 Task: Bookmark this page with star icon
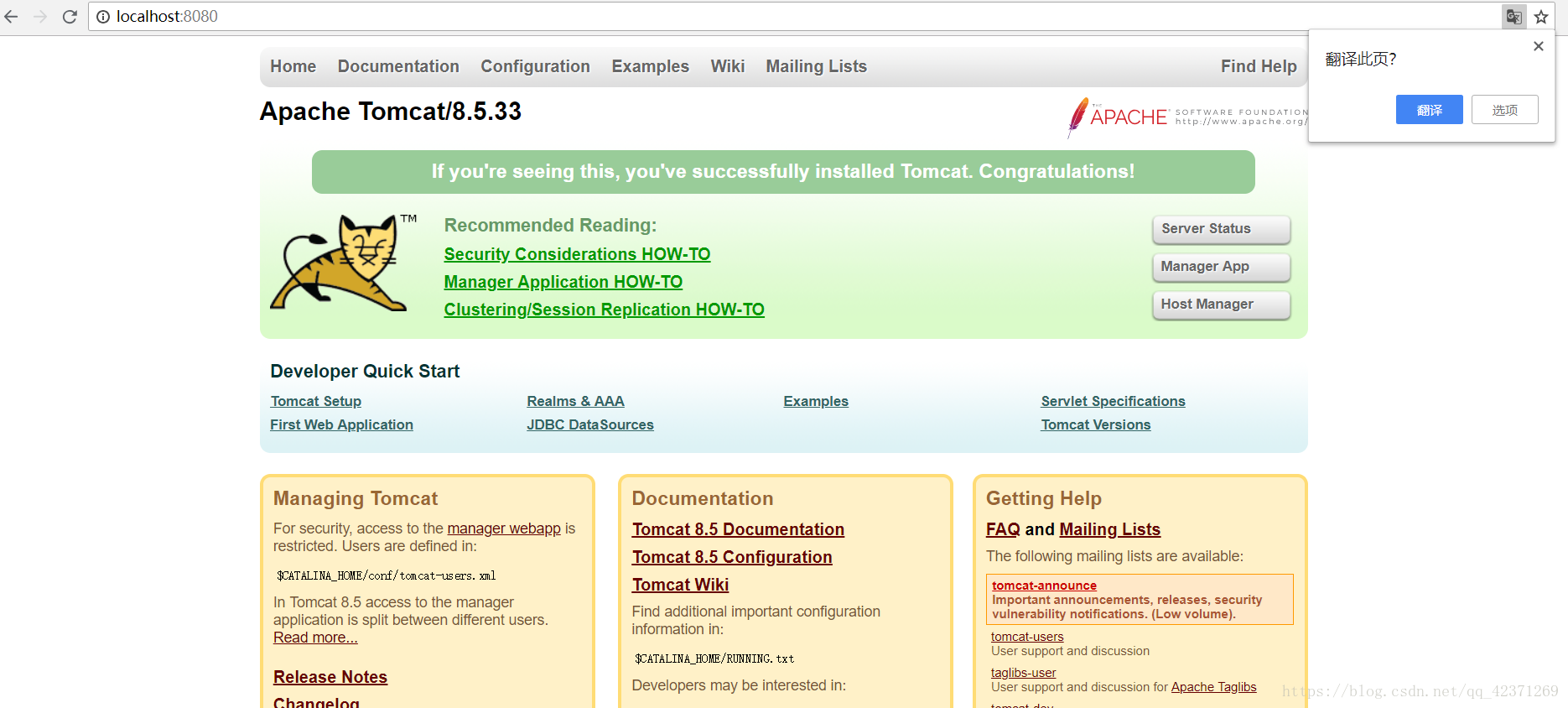[x=1541, y=17]
